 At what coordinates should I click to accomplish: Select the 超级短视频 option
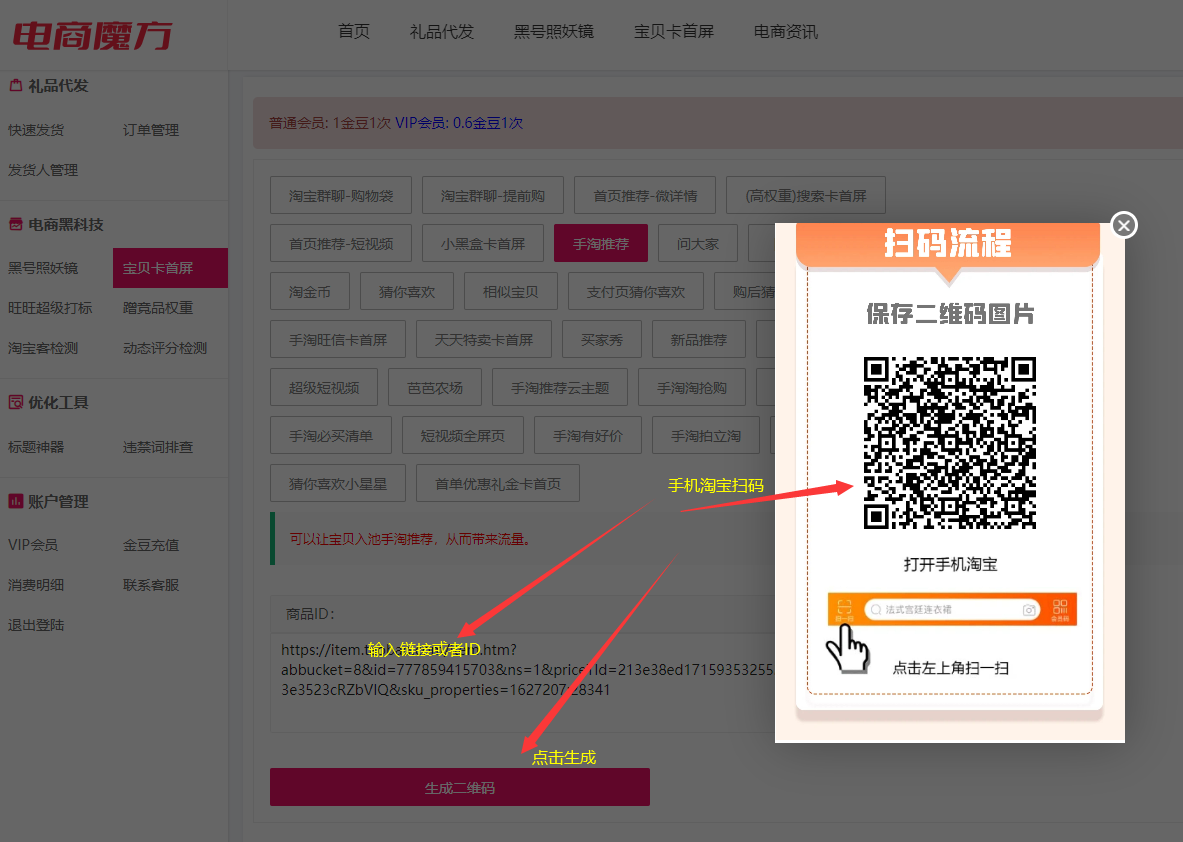coord(324,388)
